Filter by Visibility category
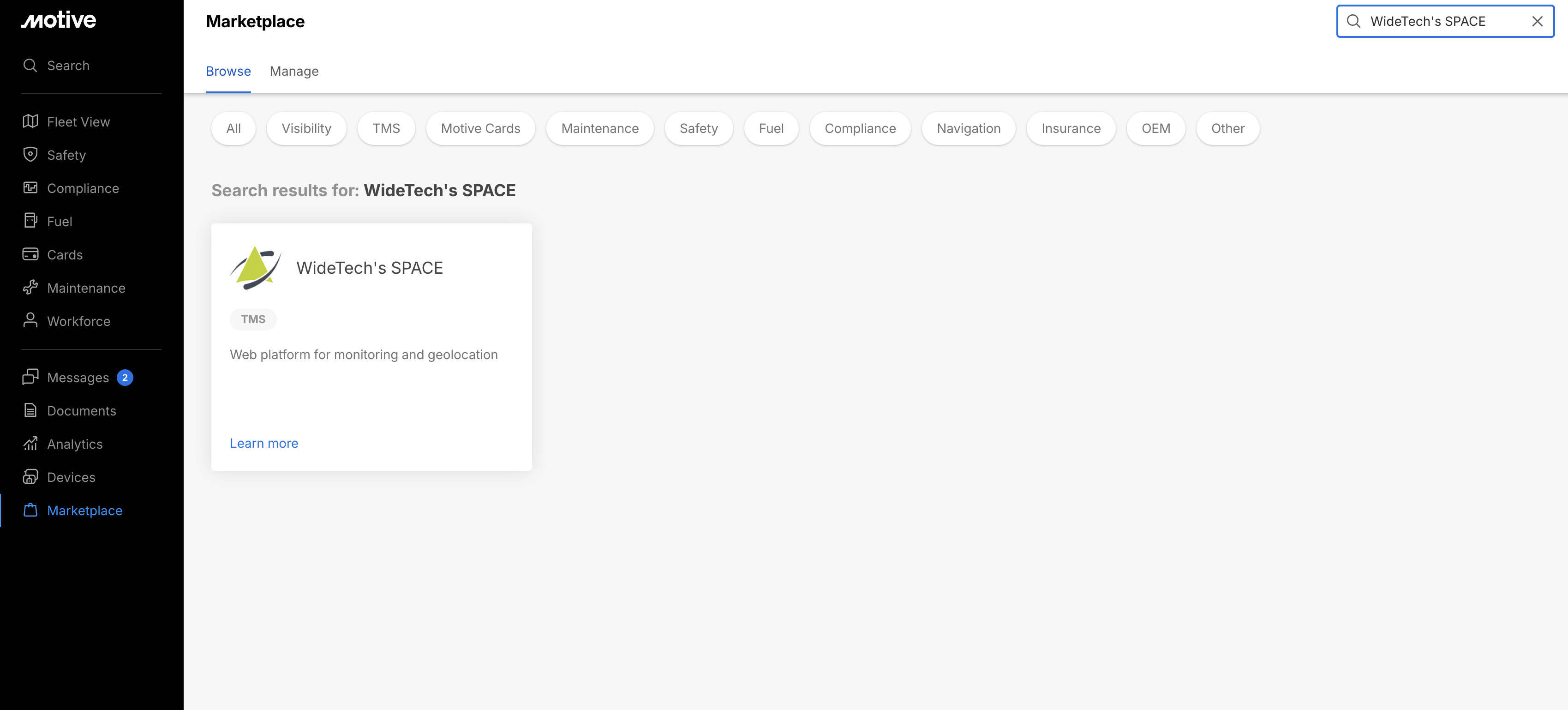The width and height of the screenshot is (1568, 710). 306,128
